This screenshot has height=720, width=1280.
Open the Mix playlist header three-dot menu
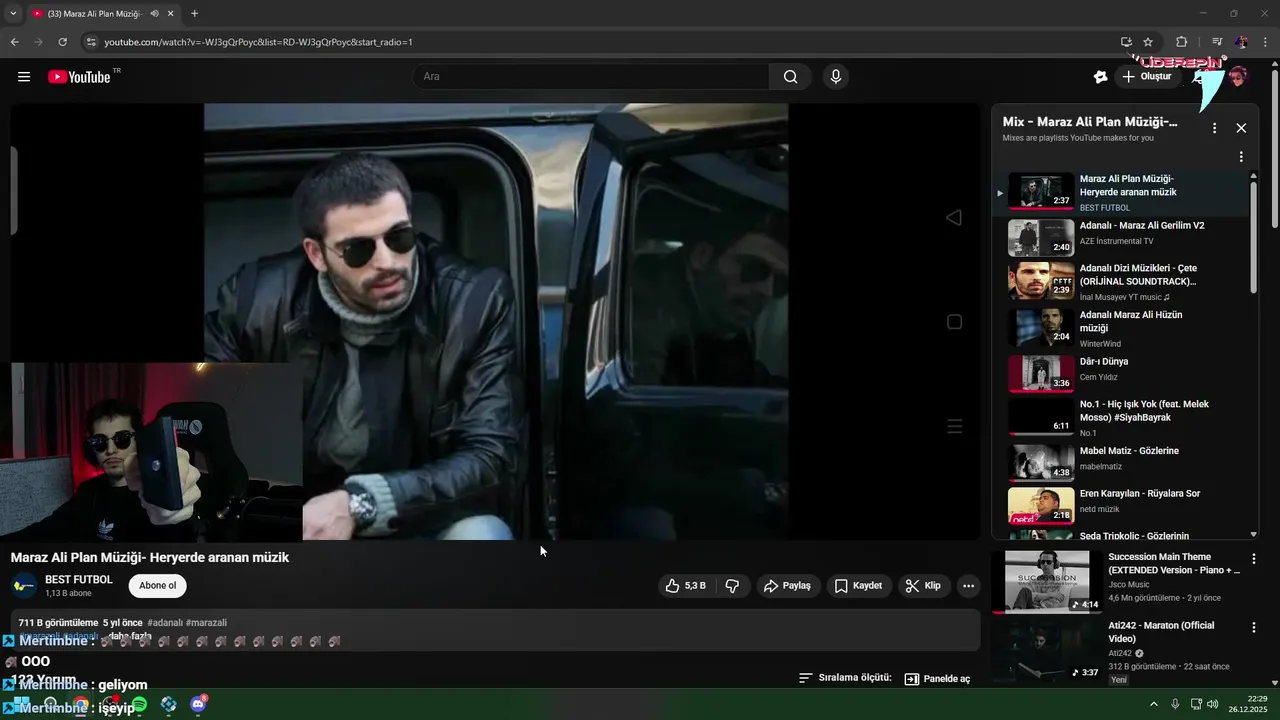tap(1215, 128)
